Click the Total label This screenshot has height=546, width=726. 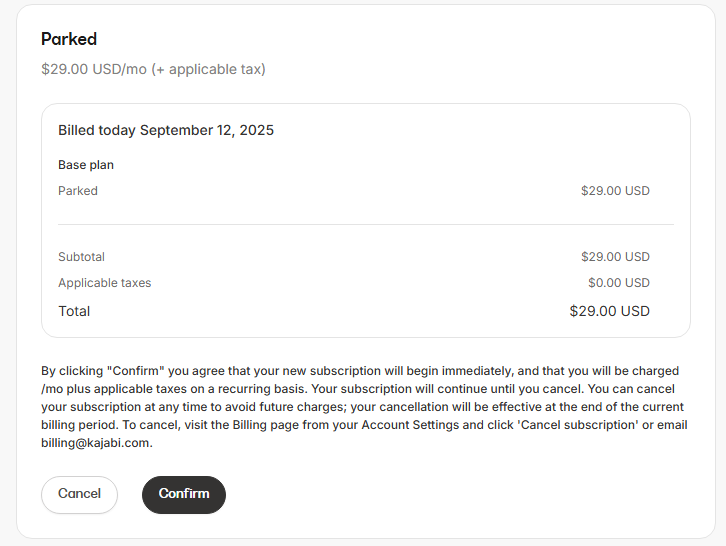74,311
